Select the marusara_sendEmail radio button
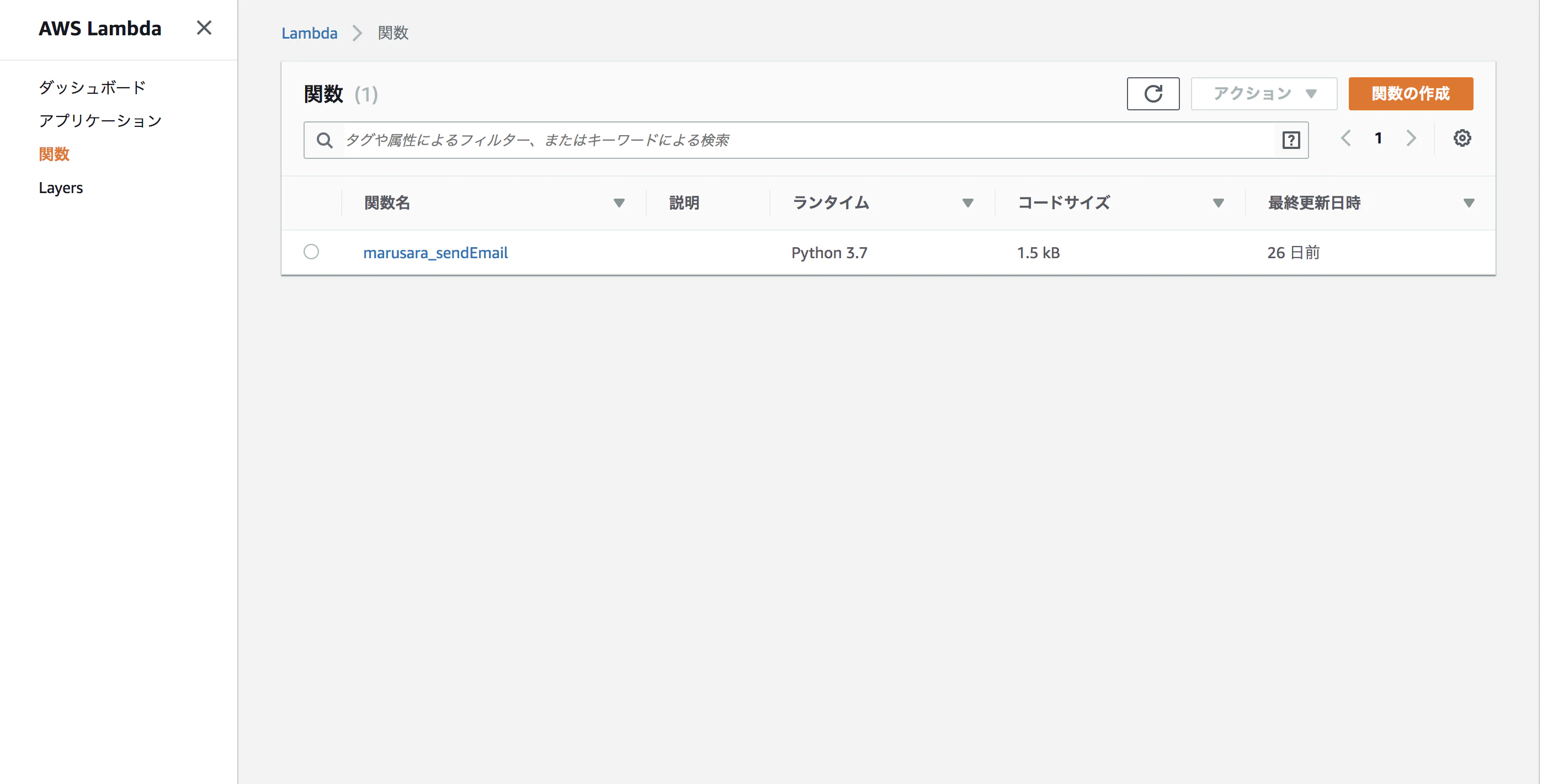The height and width of the screenshot is (784, 1553). (311, 252)
